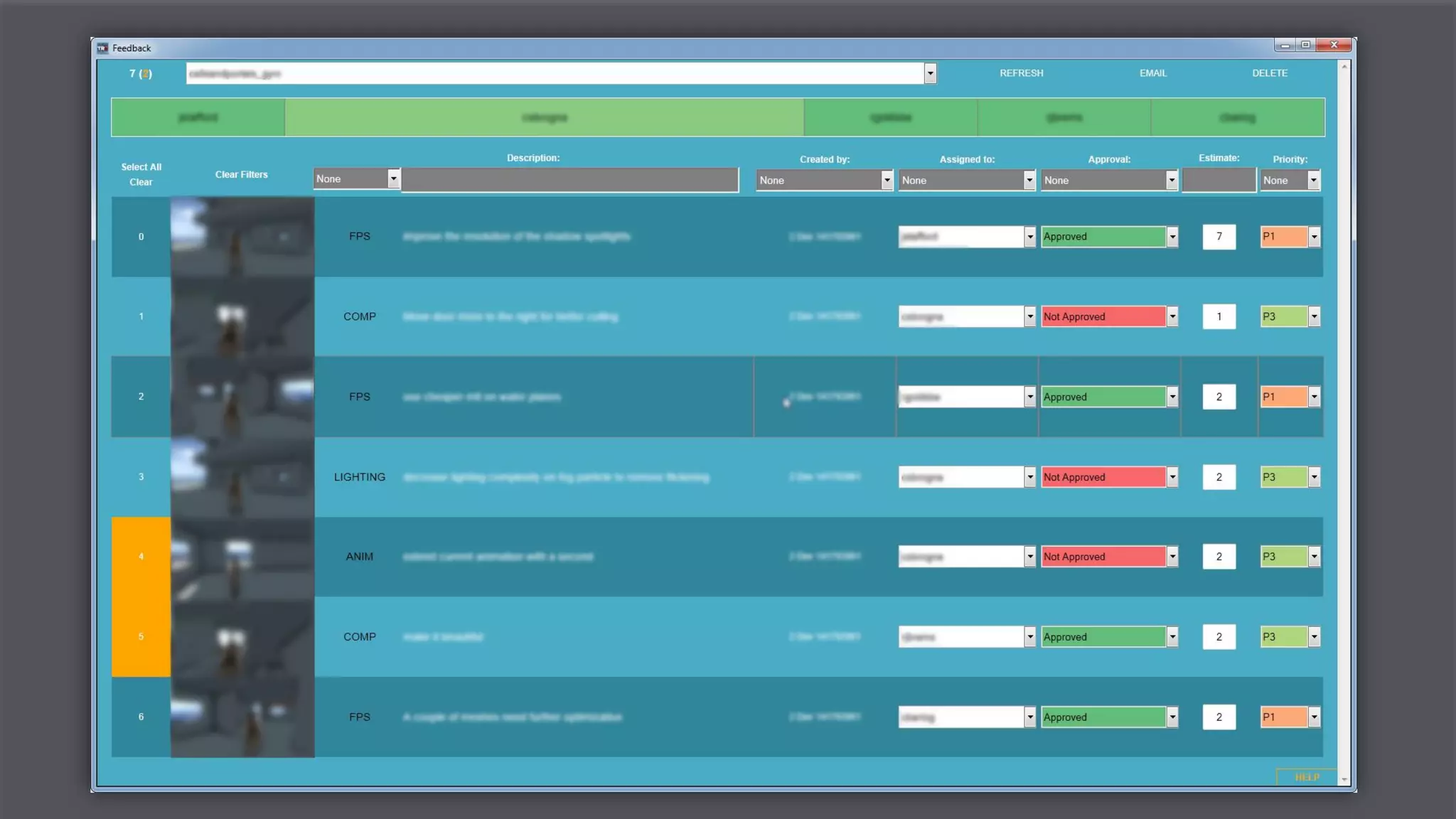Select the leftmost green user tab

tap(198, 117)
